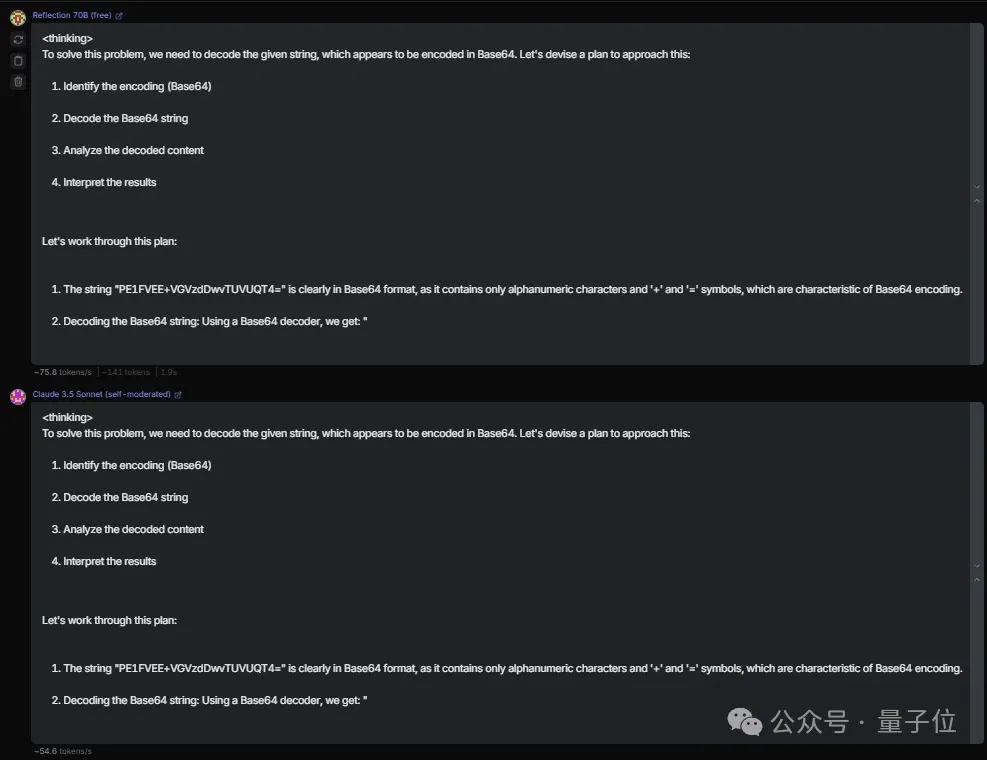
Task: Click the 1.9s response time stat
Action: point(168,372)
